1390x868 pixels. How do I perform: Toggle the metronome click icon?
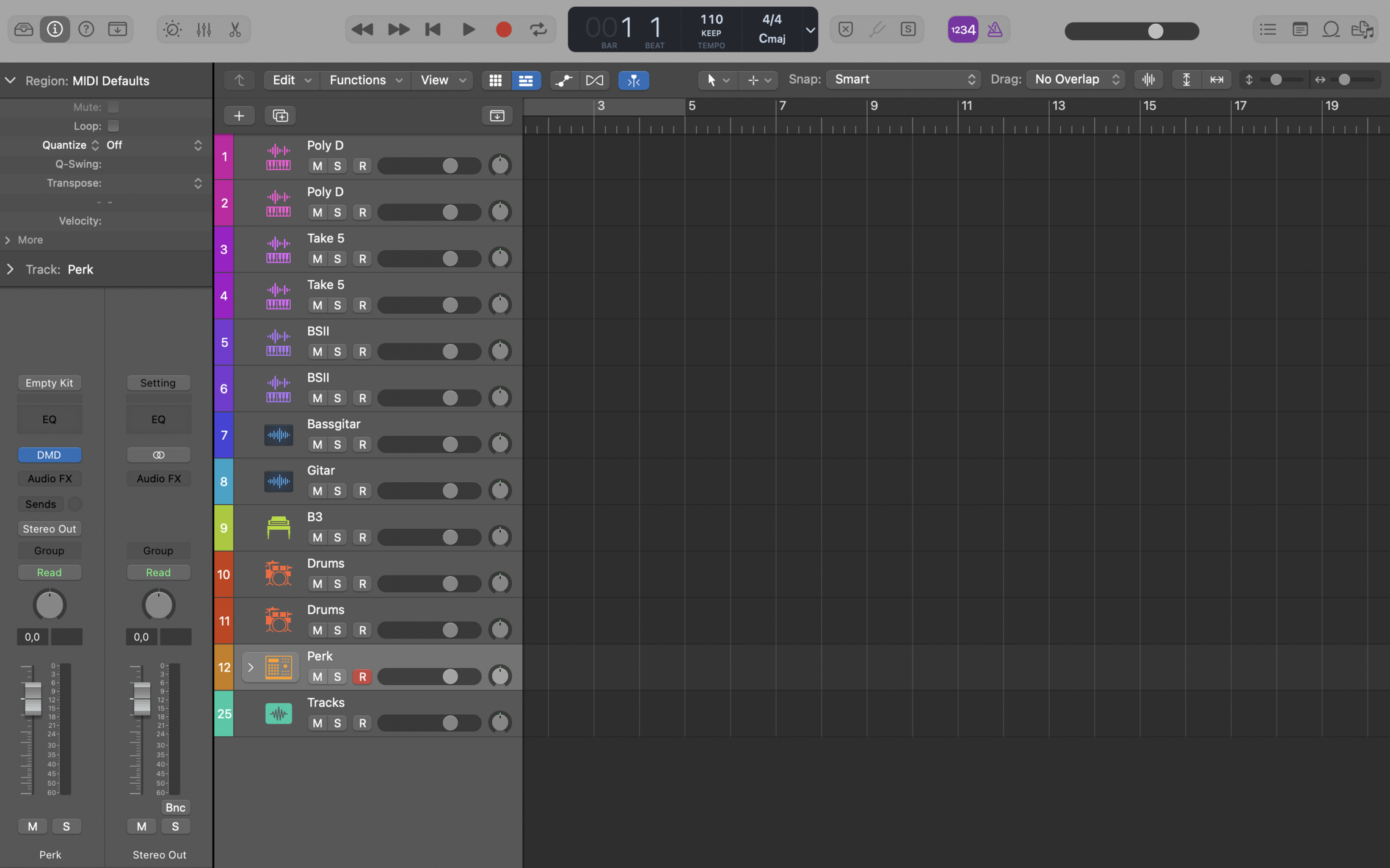995,29
